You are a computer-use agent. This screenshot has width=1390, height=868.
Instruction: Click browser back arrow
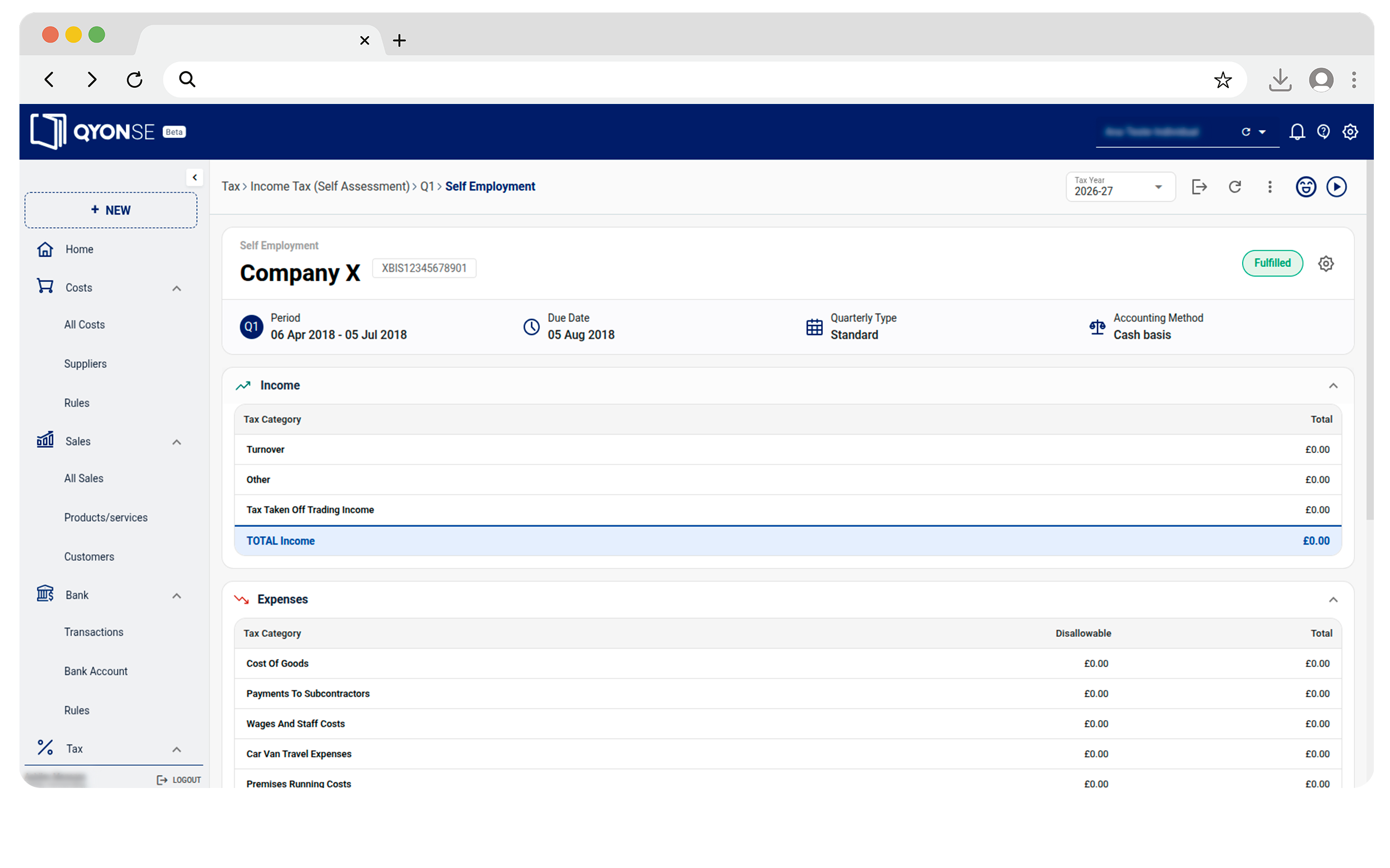49,79
